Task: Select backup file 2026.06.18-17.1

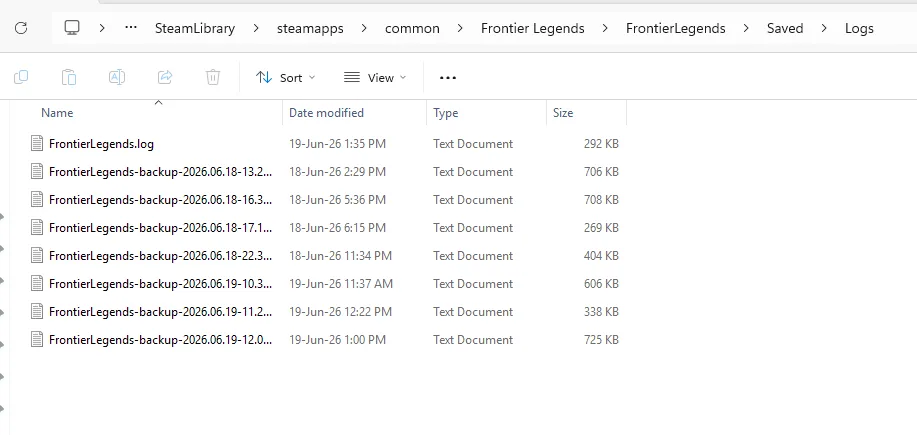Action: coord(160,228)
